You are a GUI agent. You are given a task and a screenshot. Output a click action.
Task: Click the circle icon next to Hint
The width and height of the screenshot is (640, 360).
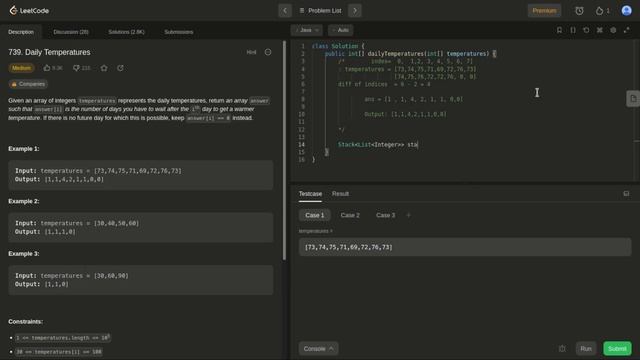pos(268,52)
